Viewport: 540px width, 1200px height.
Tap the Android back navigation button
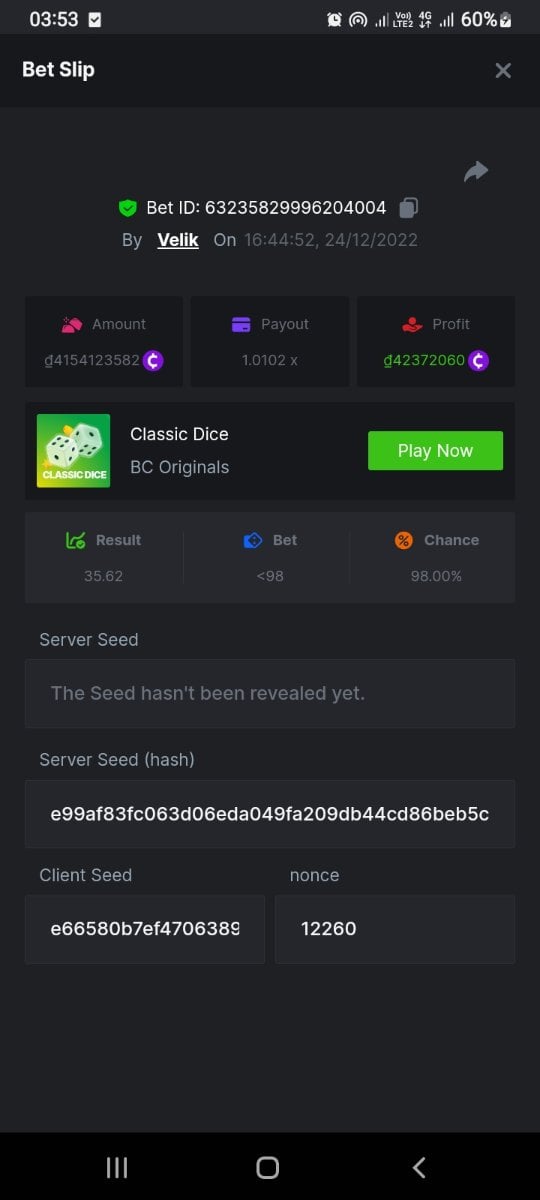[419, 1167]
